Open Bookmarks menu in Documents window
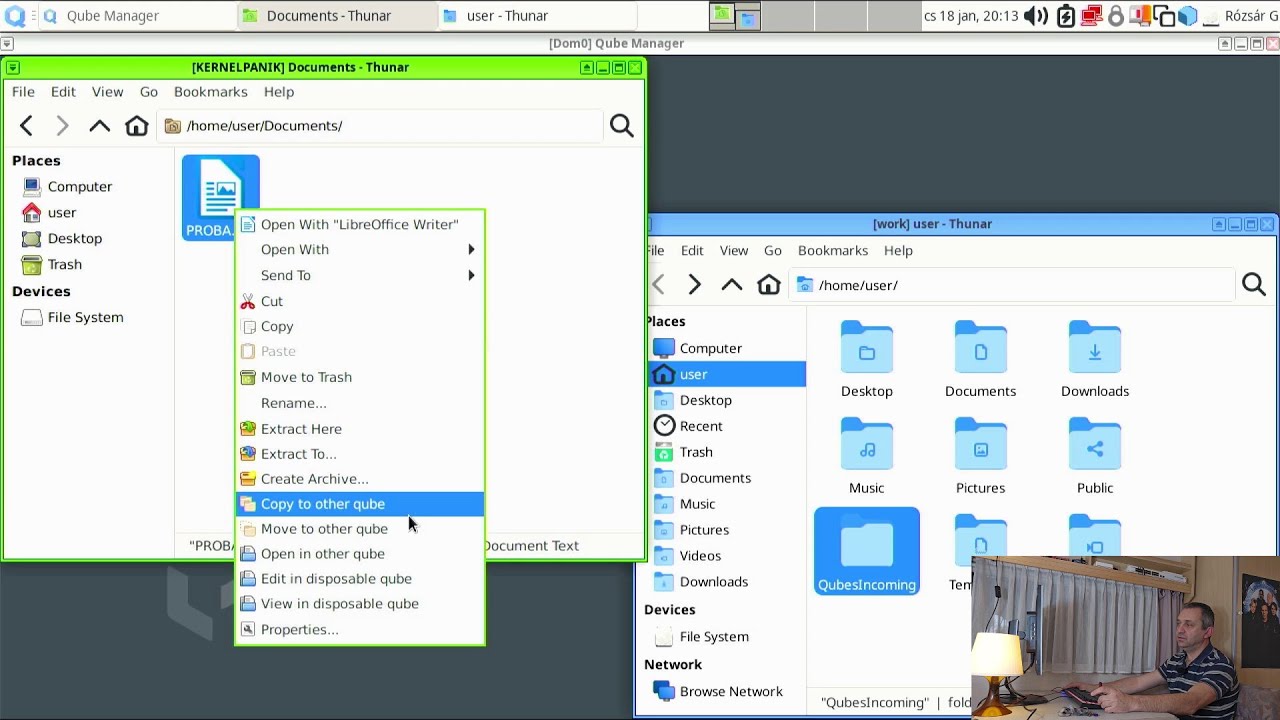This screenshot has width=1280, height=720. (210, 92)
